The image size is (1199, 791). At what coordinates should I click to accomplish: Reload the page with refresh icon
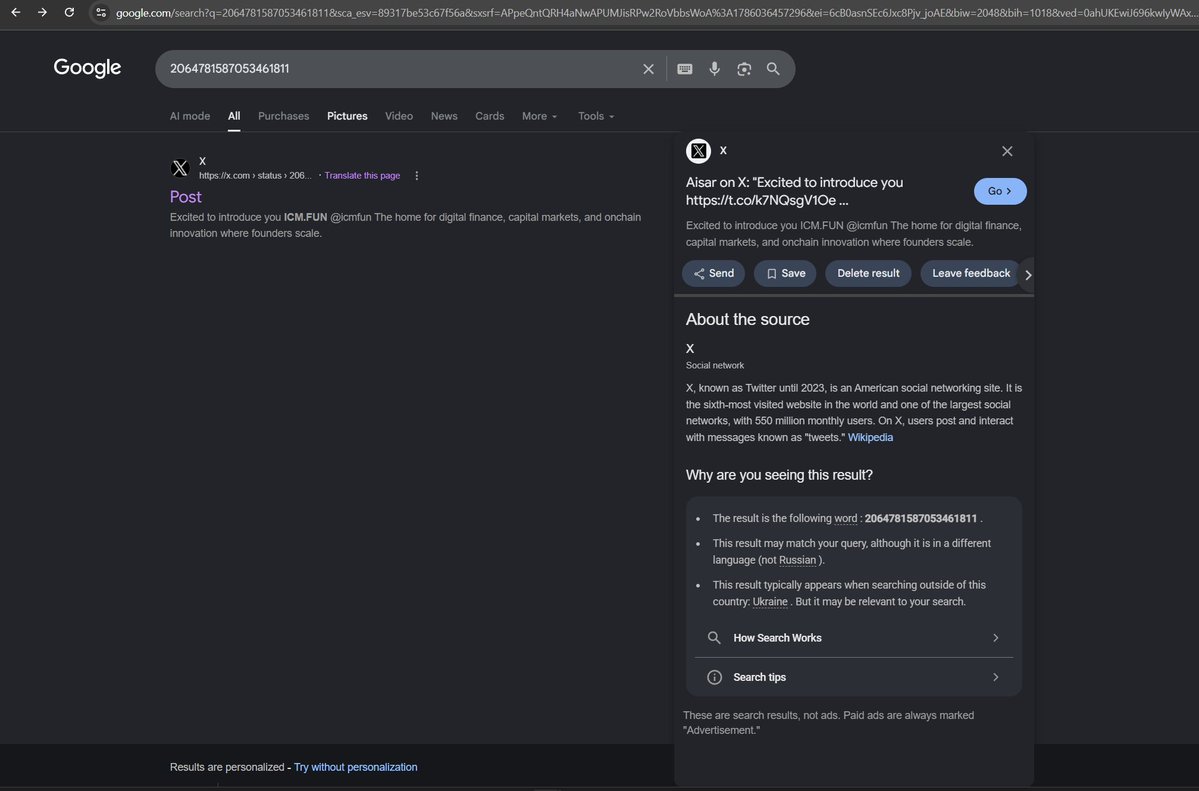point(69,12)
